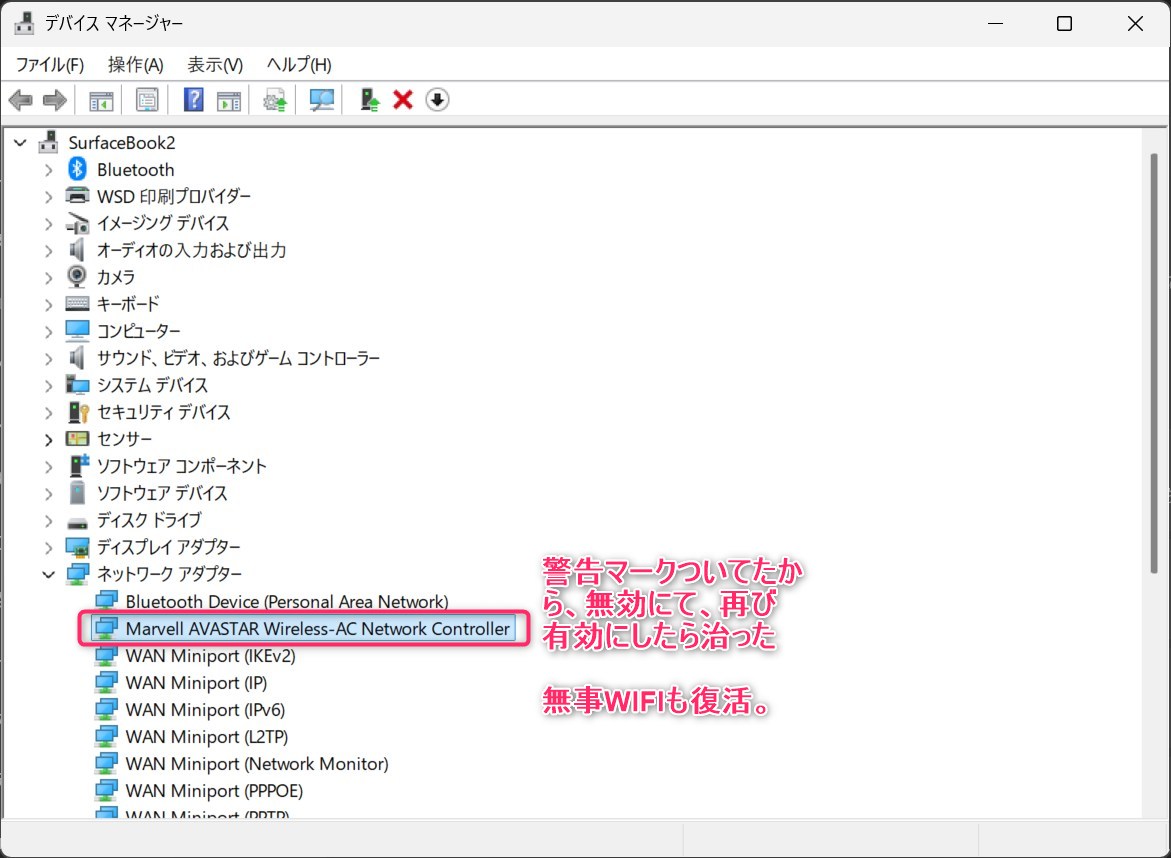Click the red X Uninstall device icon
Image resolution: width=1171 pixels, height=858 pixels.
tap(403, 99)
